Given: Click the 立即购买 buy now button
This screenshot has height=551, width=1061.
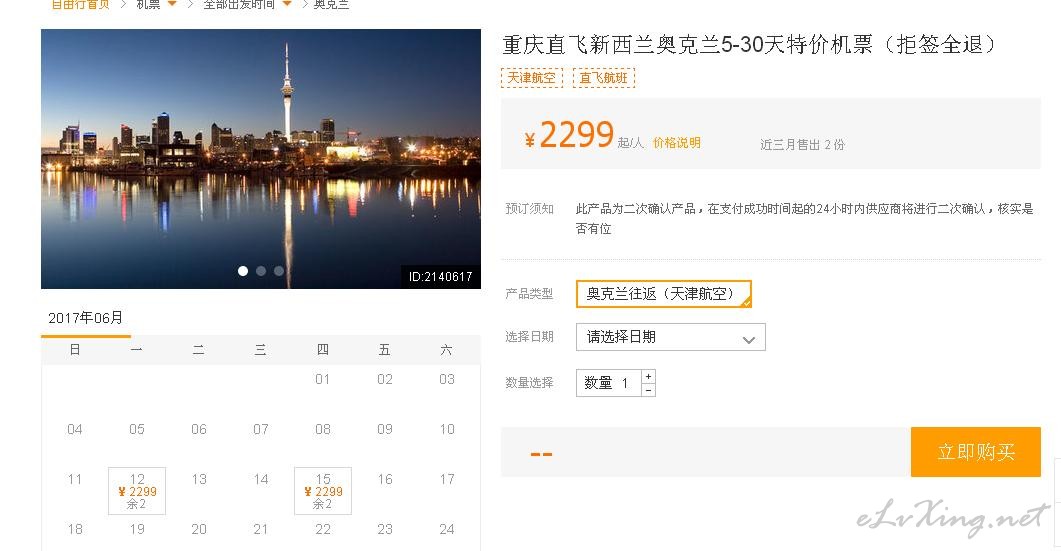Looking at the screenshot, I should pos(975,451).
